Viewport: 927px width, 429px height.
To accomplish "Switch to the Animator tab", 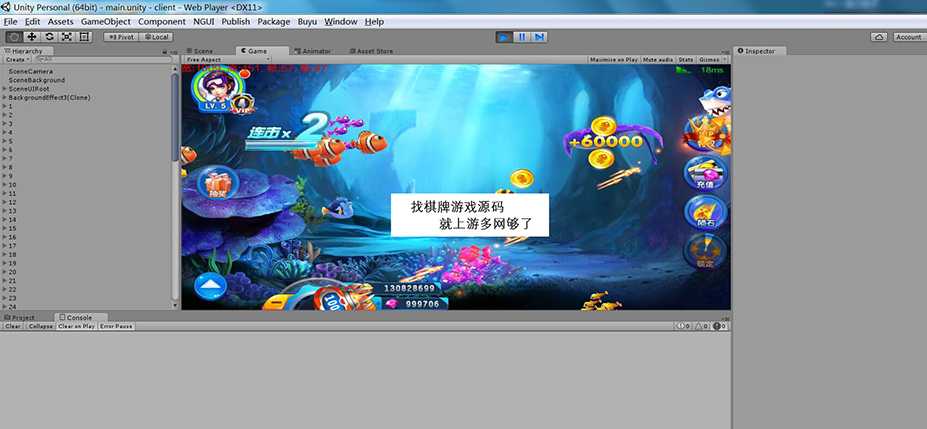I will [x=313, y=51].
